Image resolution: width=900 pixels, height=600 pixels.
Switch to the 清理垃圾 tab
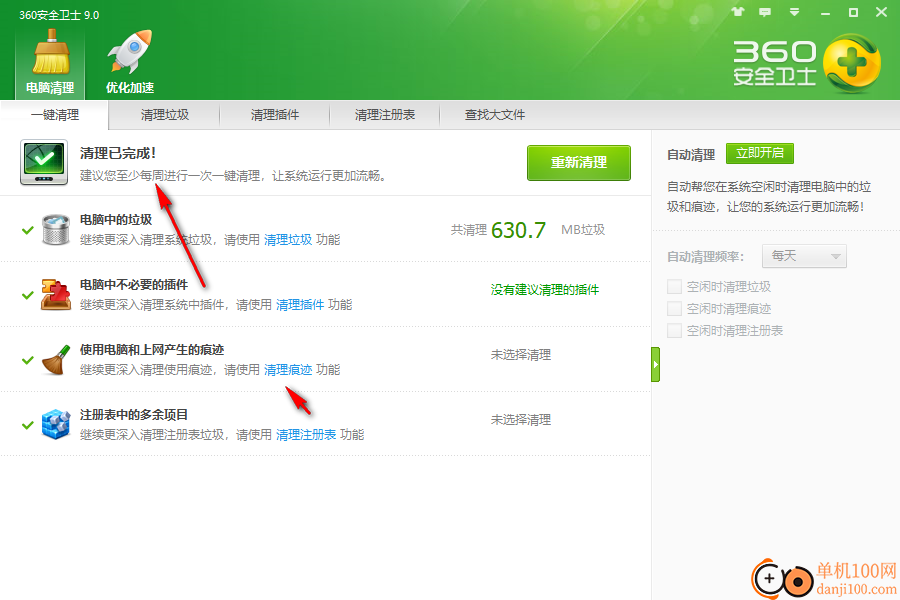[165, 115]
